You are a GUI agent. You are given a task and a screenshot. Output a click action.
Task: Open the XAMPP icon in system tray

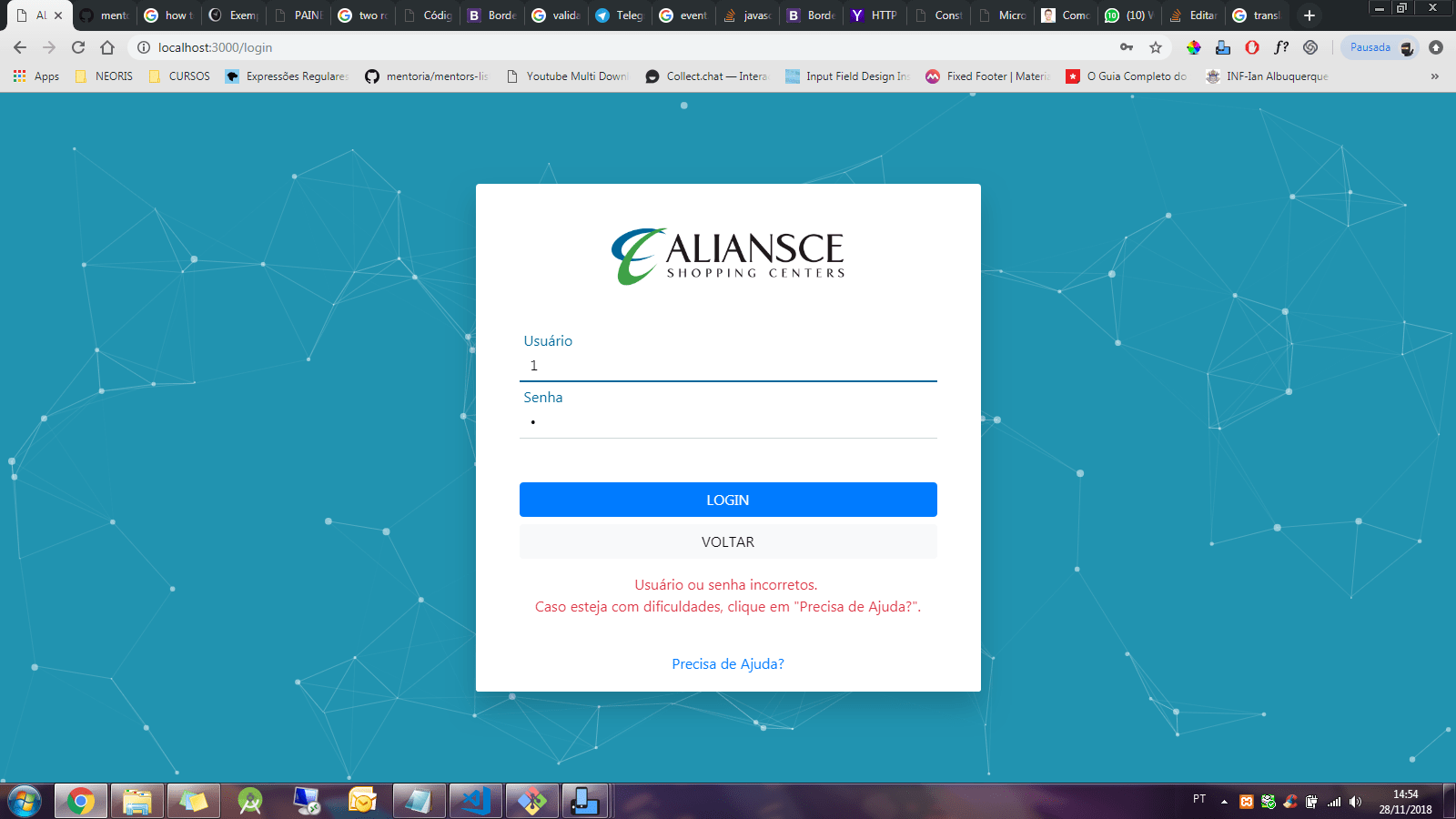(x=1247, y=802)
